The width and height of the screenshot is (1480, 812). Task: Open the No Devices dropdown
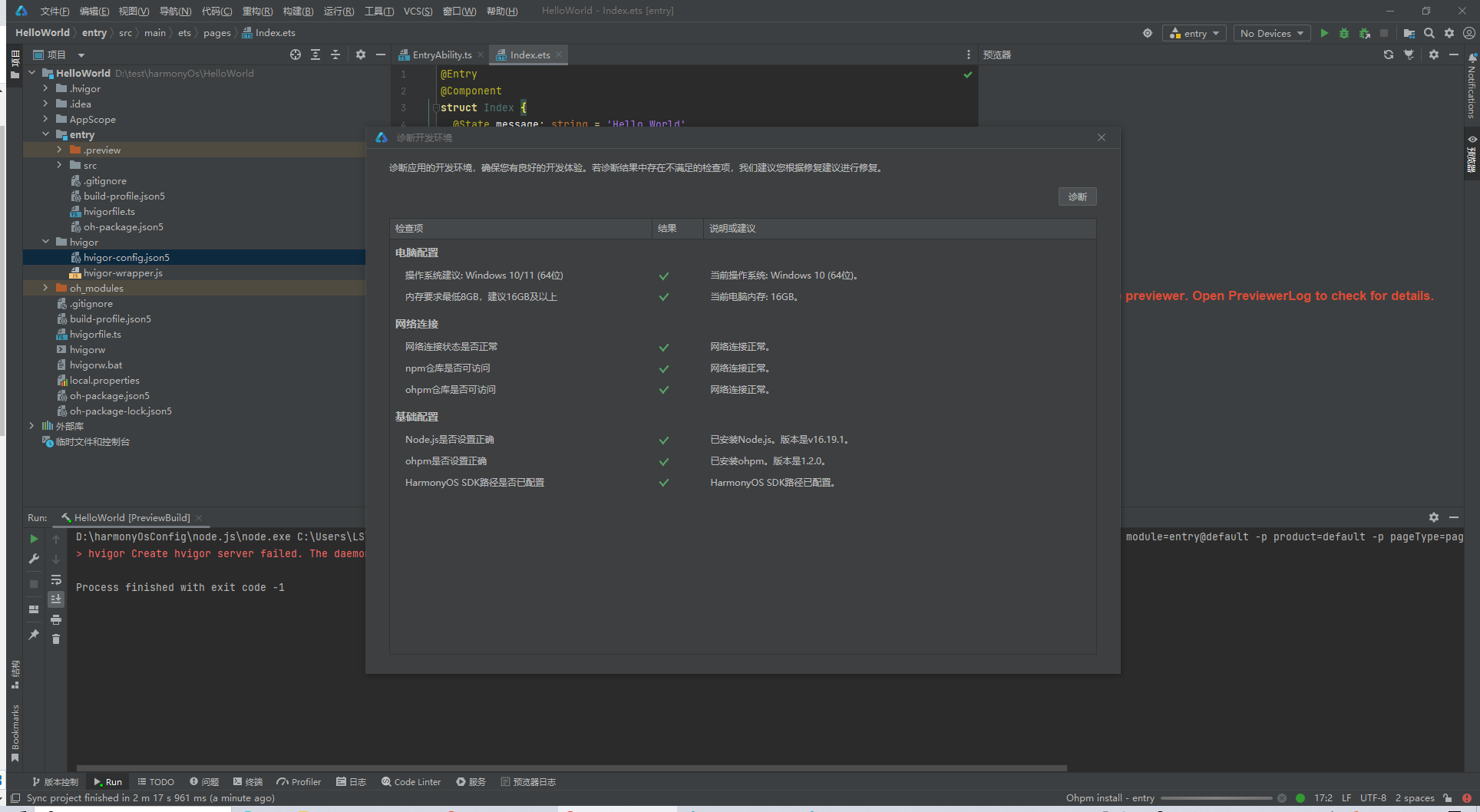click(1272, 33)
